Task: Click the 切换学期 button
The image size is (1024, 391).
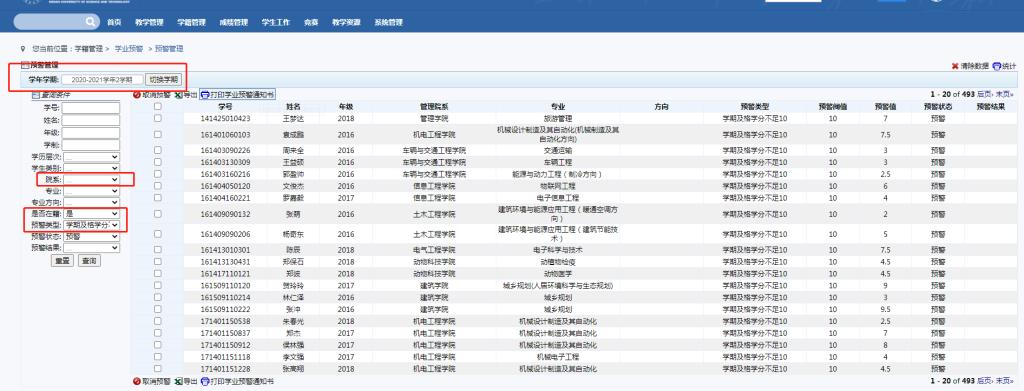Action: tap(163, 79)
